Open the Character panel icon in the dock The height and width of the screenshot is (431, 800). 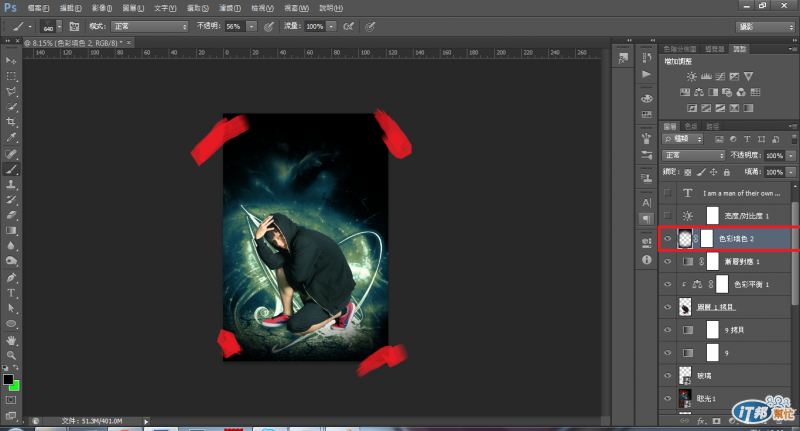click(646, 202)
